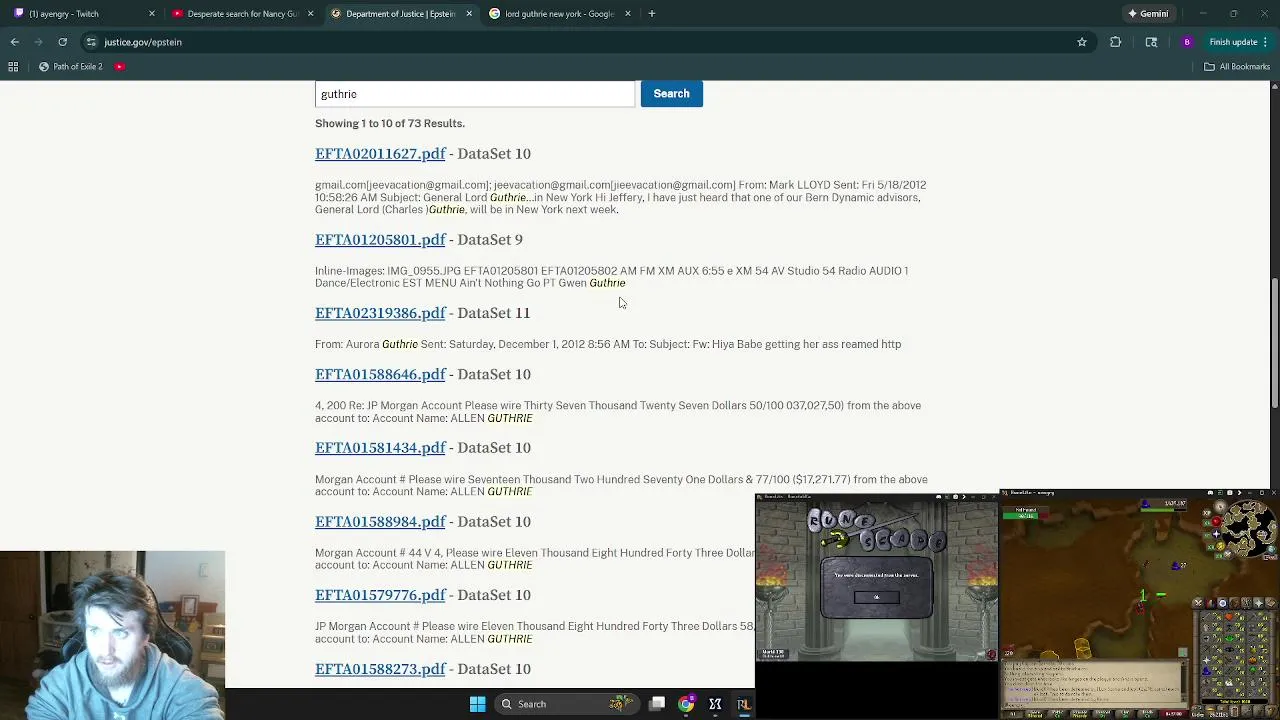Image resolution: width=1280 pixels, height=720 pixels.
Task: Click the RuneScape compass icon
Action: click(x=1219, y=506)
